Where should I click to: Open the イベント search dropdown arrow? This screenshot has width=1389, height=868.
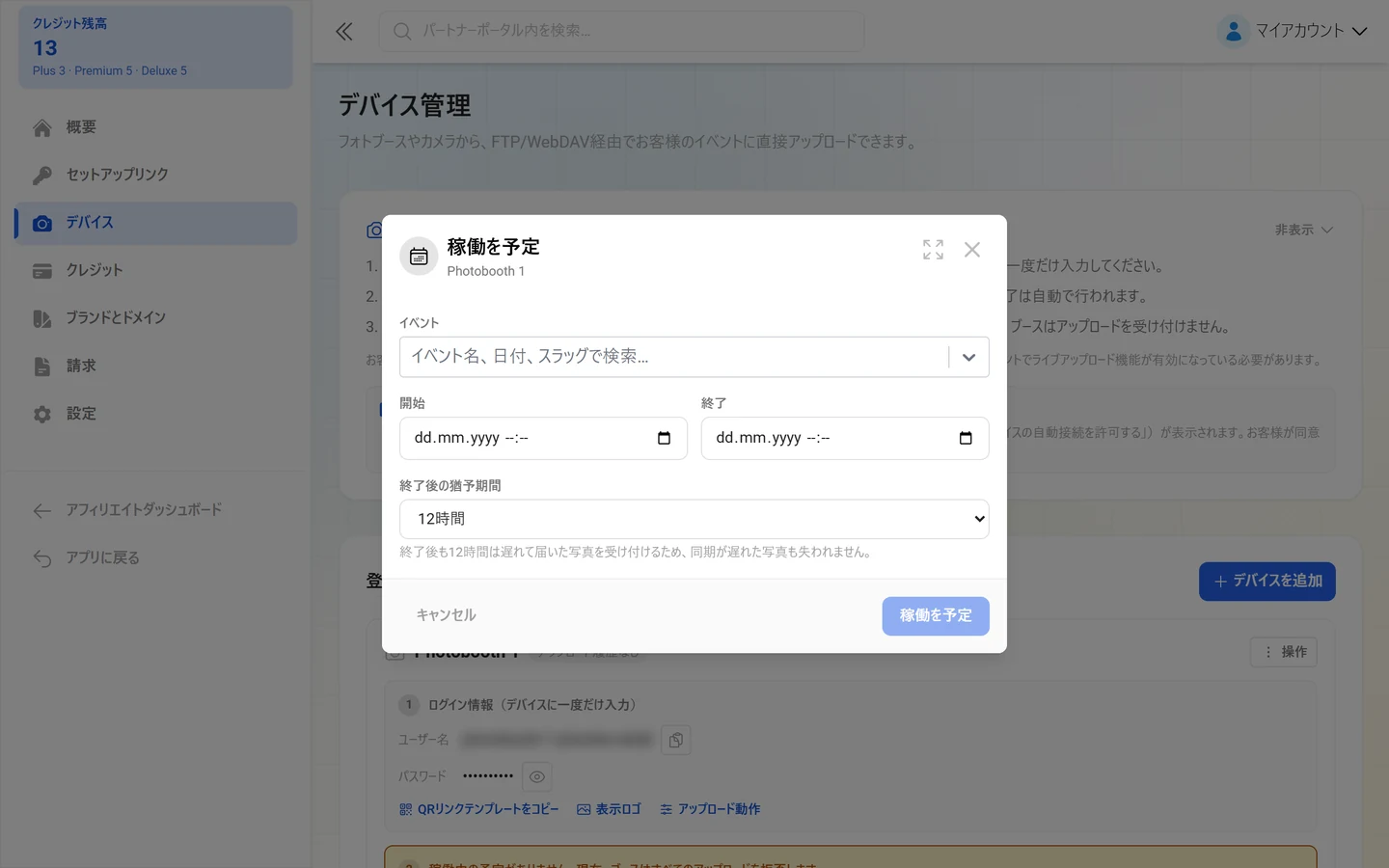968,357
